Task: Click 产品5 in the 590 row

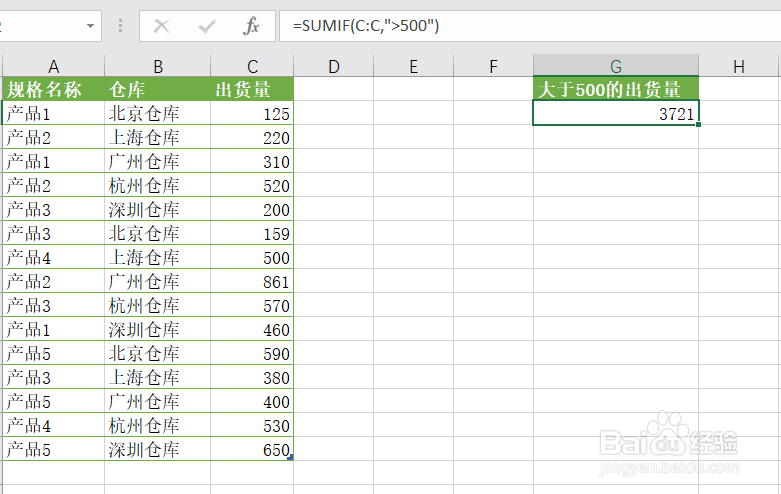Action: click(x=28, y=353)
